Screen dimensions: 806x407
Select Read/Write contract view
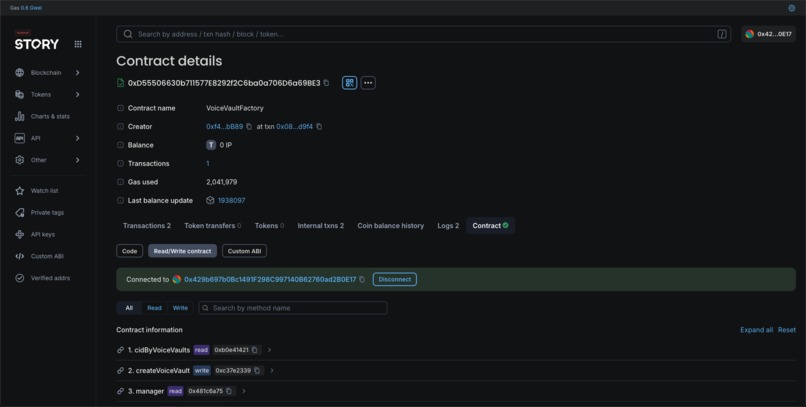click(x=182, y=251)
